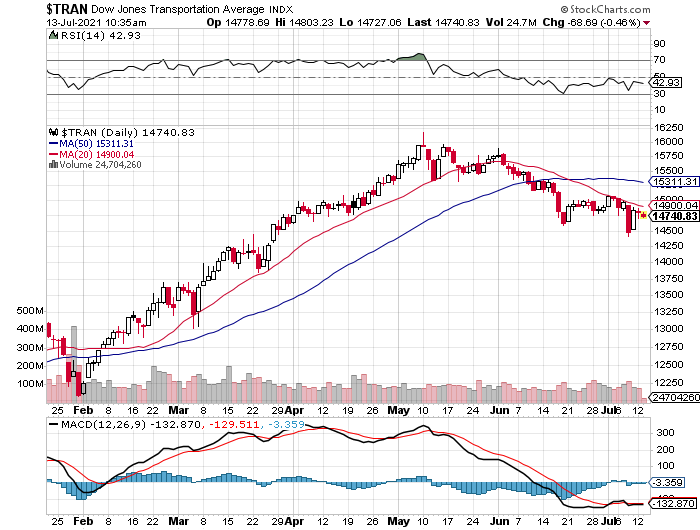Click the 14740.83 current price tag

point(672,215)
